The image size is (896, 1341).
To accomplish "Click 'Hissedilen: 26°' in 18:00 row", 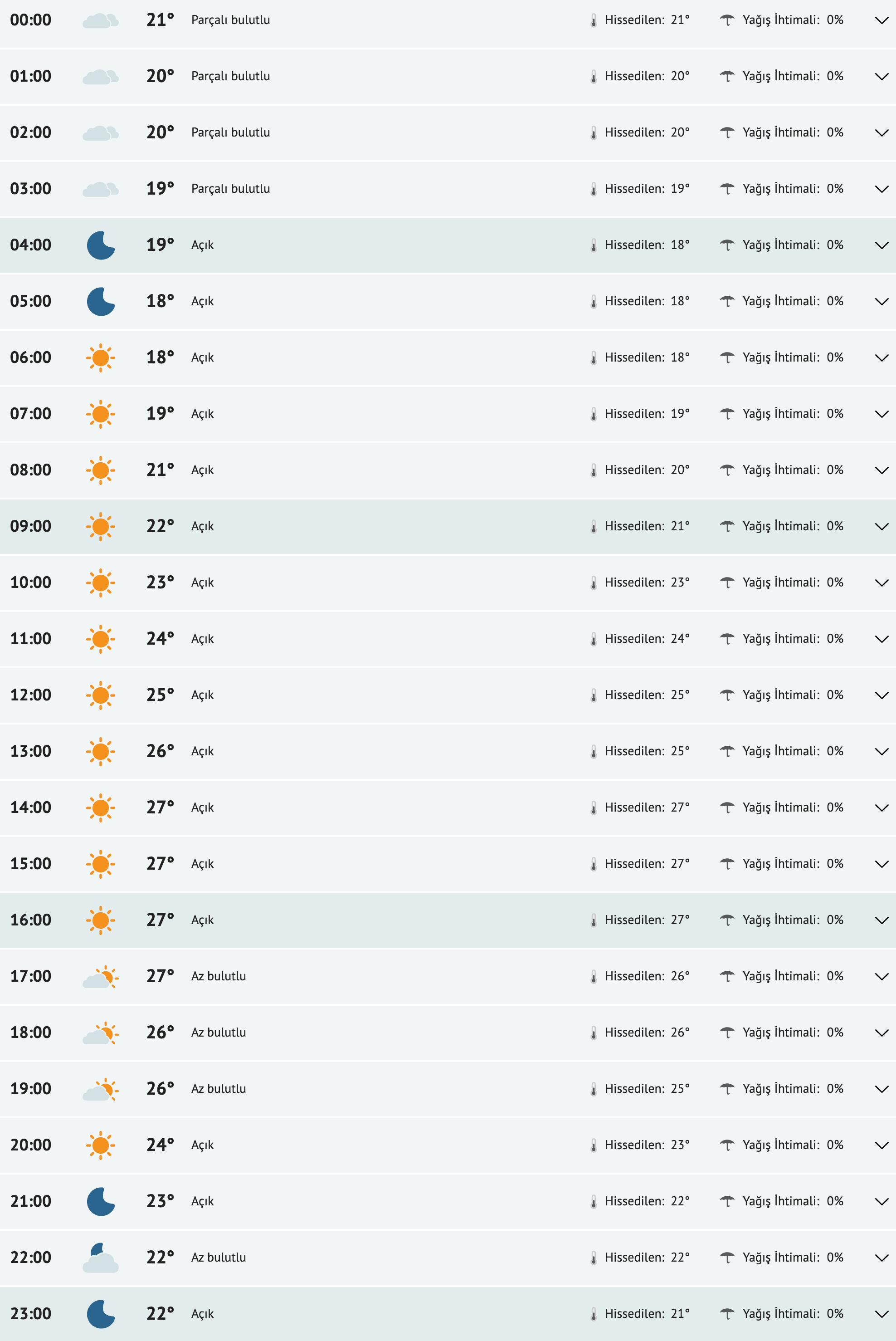I will pos(647,1033).
